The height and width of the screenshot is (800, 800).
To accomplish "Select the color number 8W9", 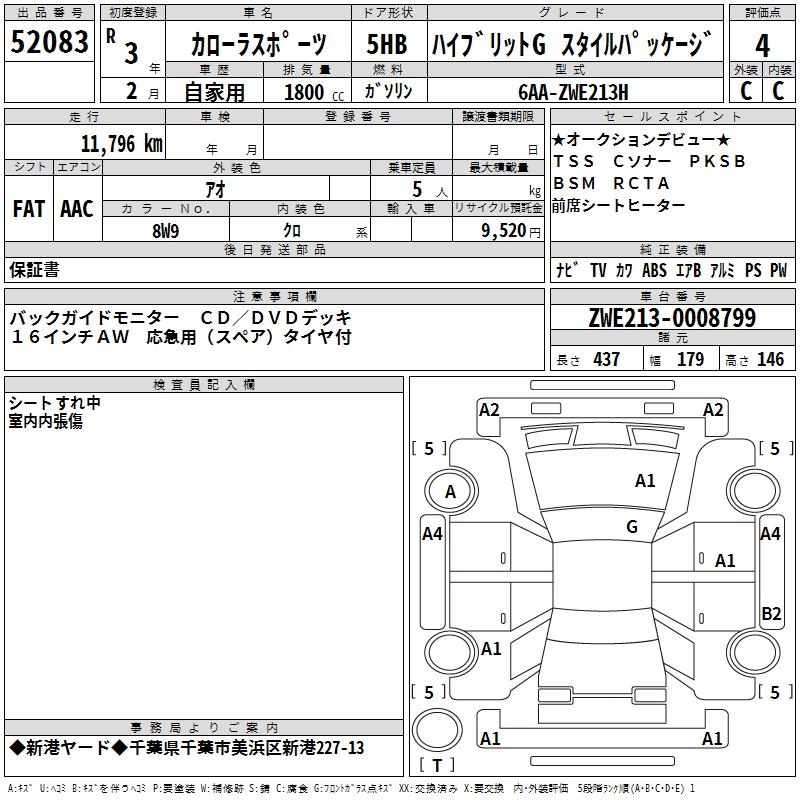I will pos(165,230).
